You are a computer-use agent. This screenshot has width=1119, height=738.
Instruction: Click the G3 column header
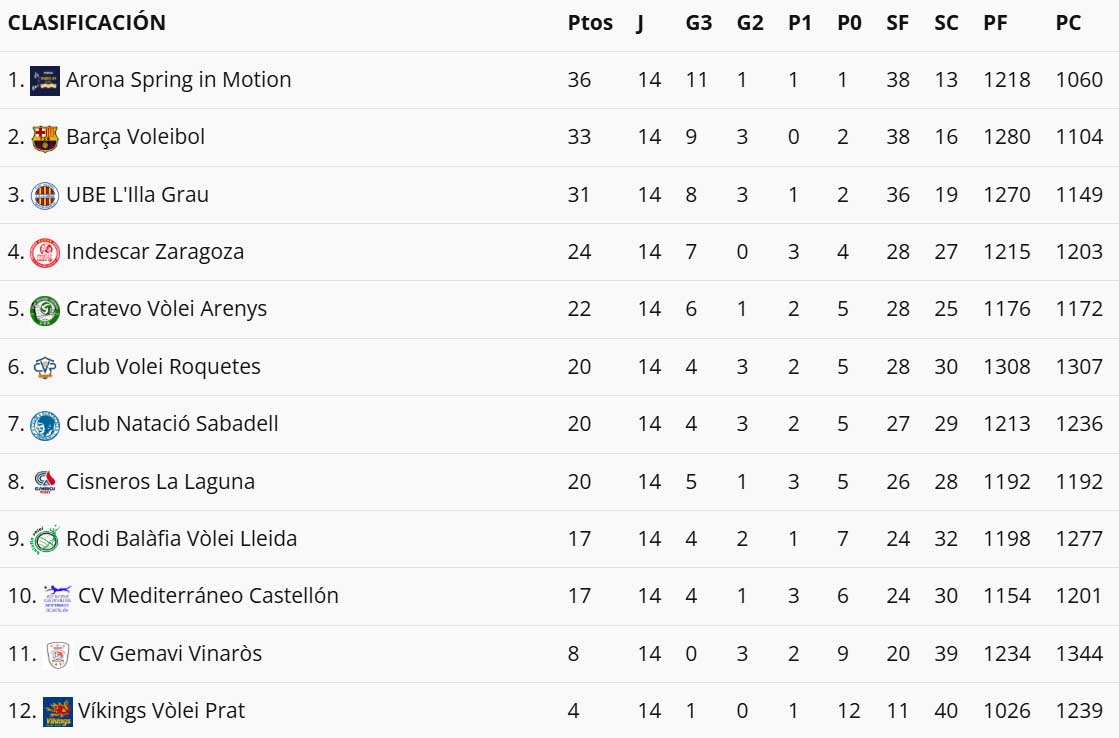pos(699,23)
